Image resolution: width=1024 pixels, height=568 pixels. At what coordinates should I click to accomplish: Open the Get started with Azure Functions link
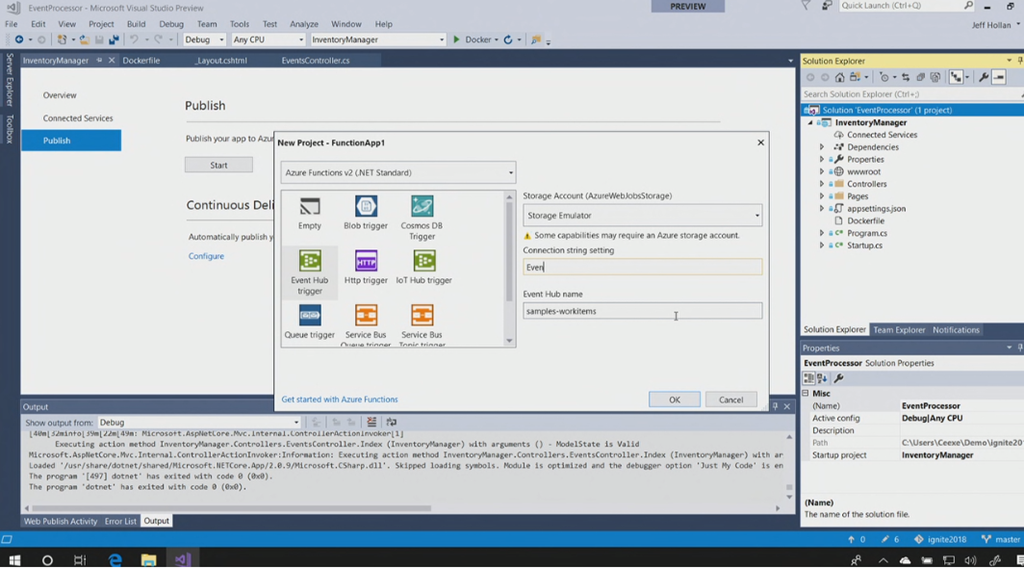pos(339,399)
